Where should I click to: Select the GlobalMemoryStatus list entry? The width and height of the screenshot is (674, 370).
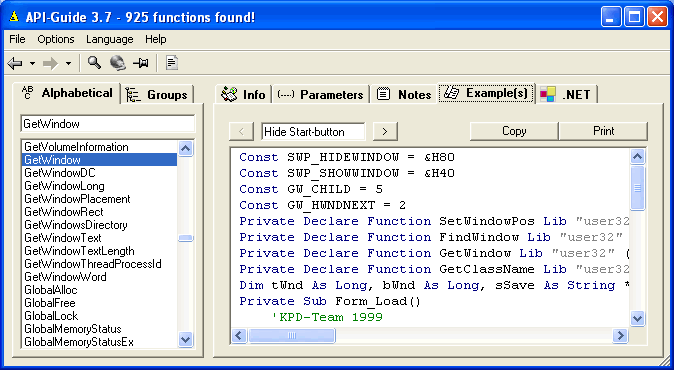(x=99, y=329)
